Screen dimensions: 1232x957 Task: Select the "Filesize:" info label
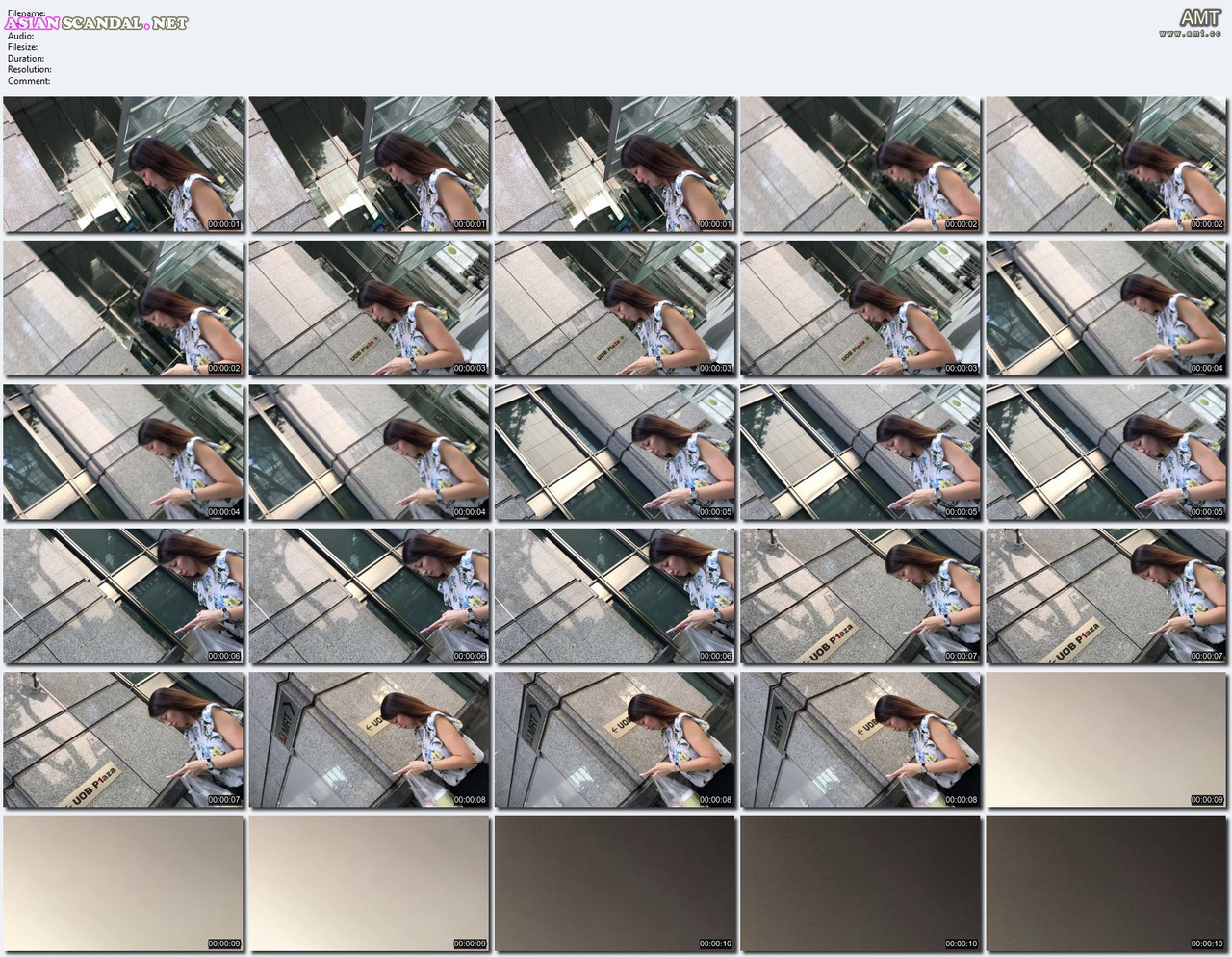[23, 47]
